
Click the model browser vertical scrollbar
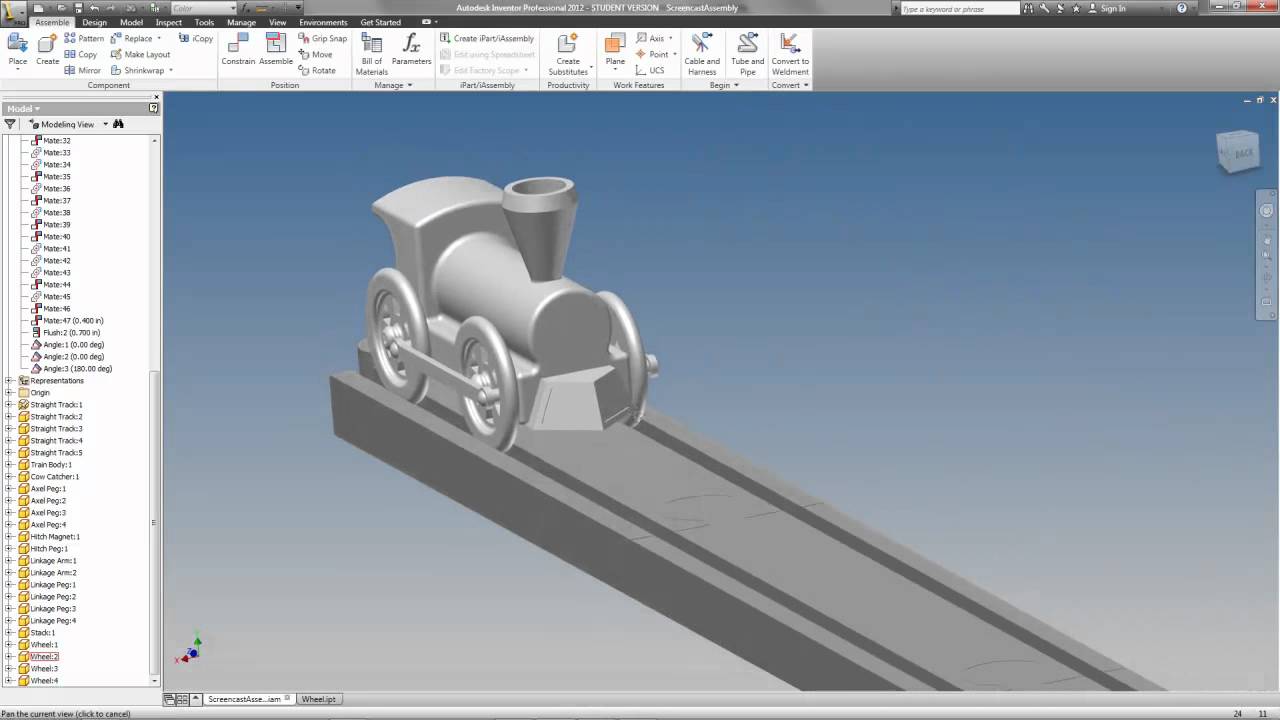155,523
